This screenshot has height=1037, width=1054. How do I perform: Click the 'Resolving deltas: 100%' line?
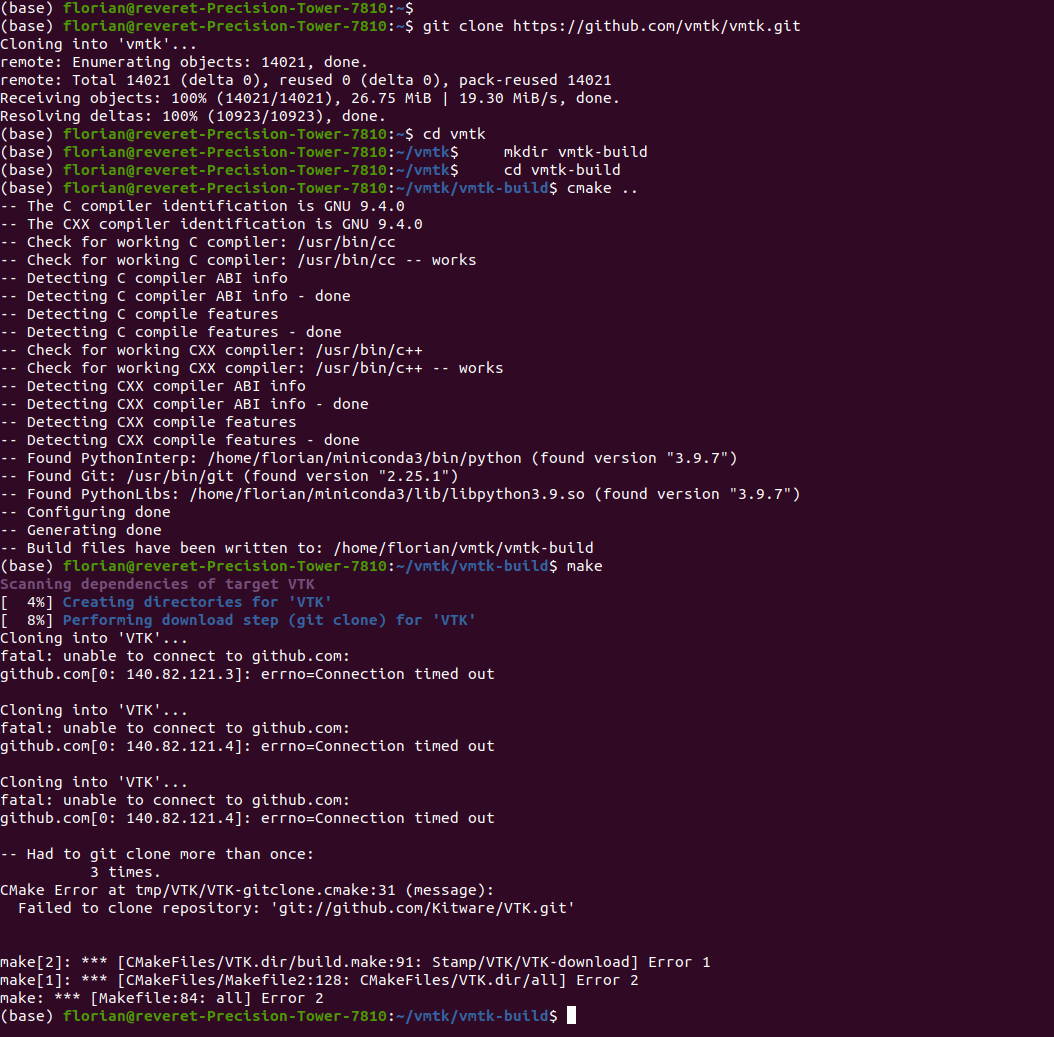[x=193, y=116]
